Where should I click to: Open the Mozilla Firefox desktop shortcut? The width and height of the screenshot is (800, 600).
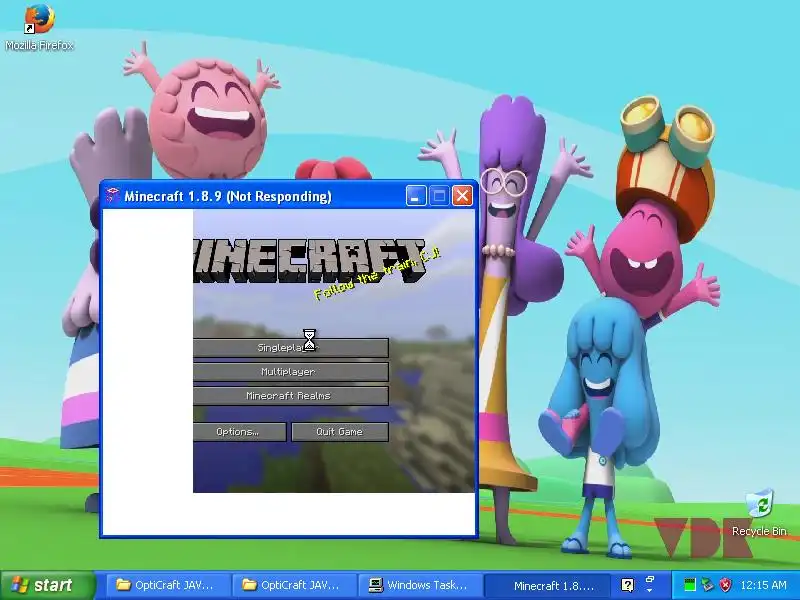click(39, 27)
